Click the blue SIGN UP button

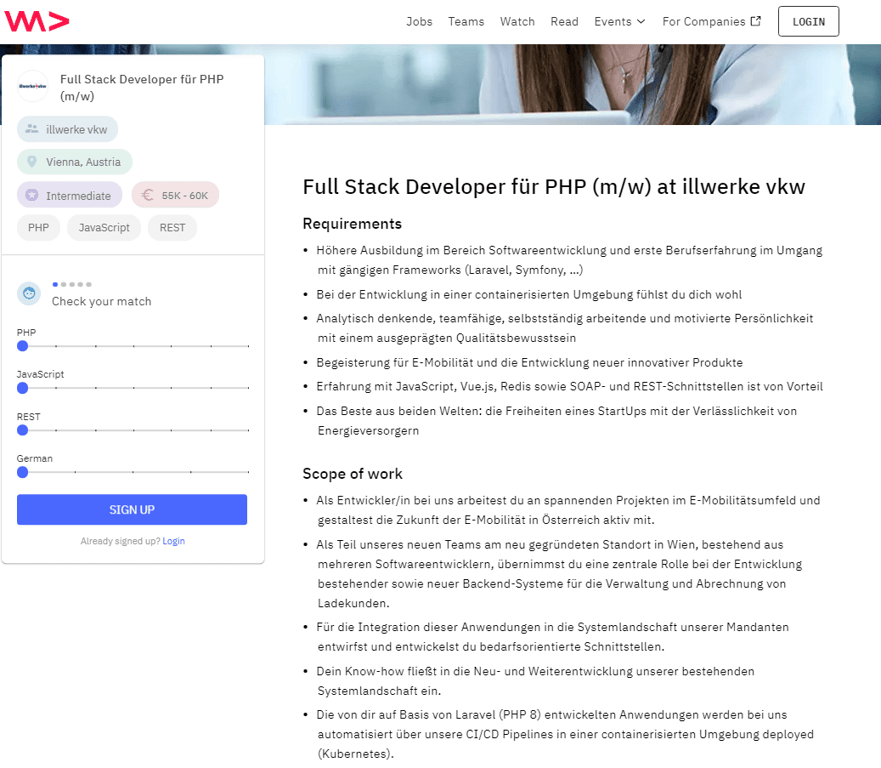coord(132,510)
